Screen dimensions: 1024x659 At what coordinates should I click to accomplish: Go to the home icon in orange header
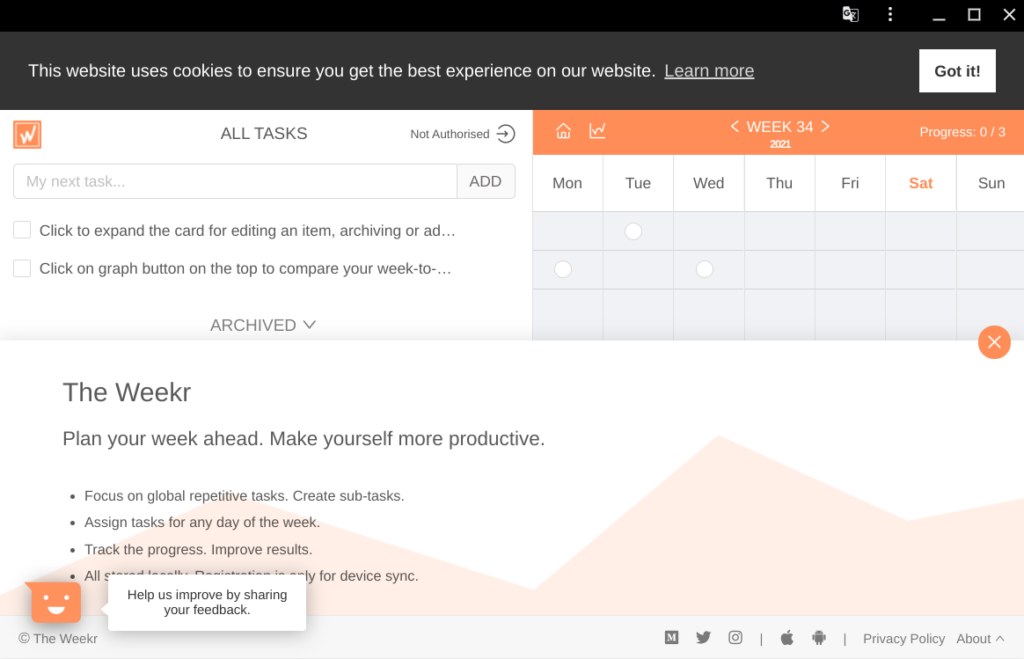coord(563,131)
